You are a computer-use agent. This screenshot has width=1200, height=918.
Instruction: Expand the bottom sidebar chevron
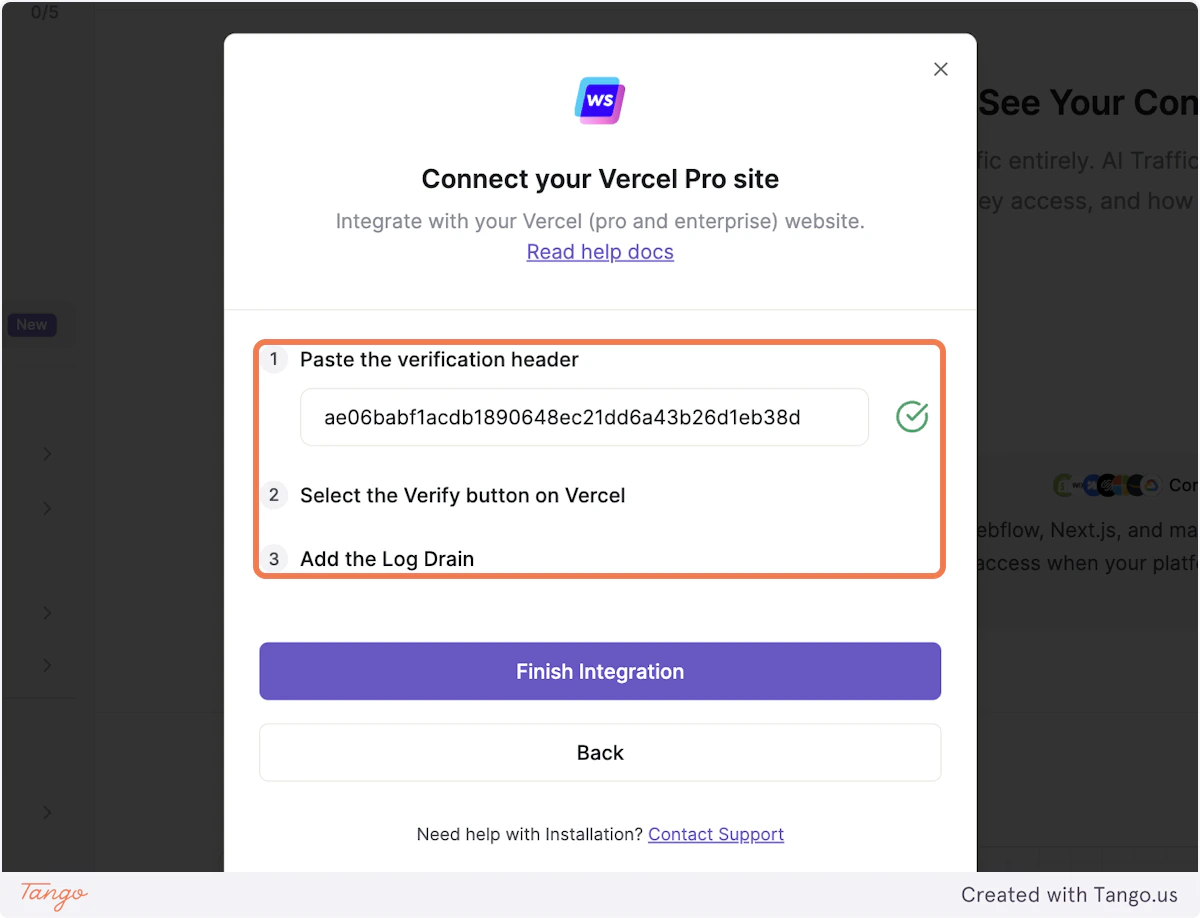(46, 812)
